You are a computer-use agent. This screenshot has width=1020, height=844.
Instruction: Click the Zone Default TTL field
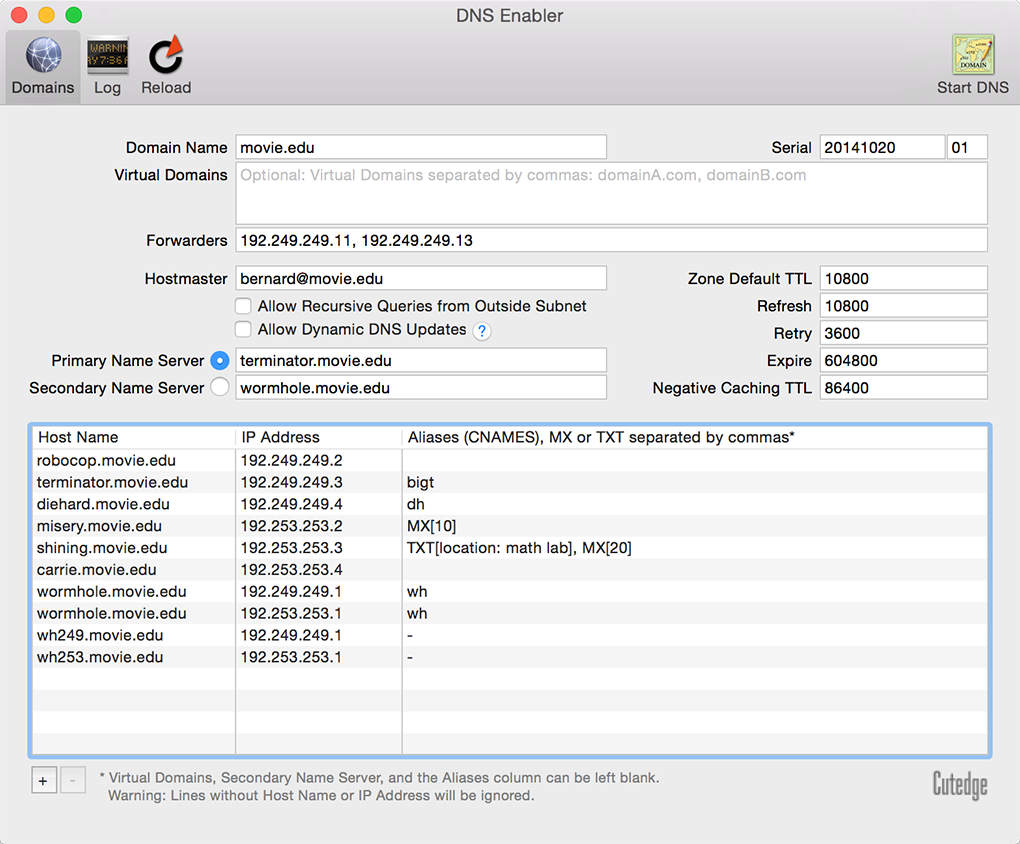[903, 279]
